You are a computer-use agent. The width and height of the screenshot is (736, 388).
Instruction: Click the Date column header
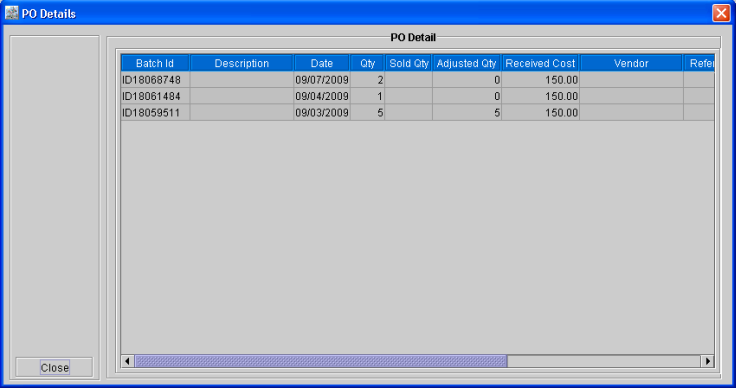pyautogui.click(x=322, y=63)
